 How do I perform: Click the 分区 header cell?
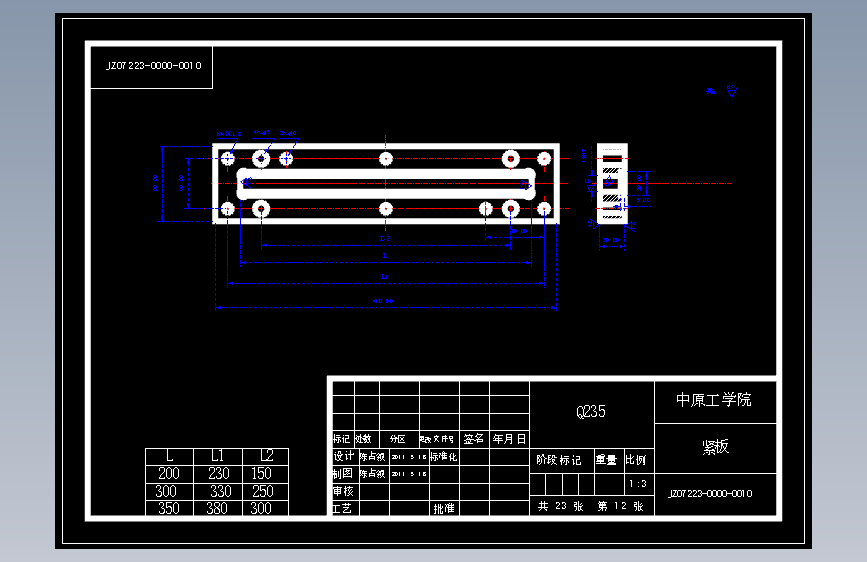pyautogui.click(x=398, y=439)
